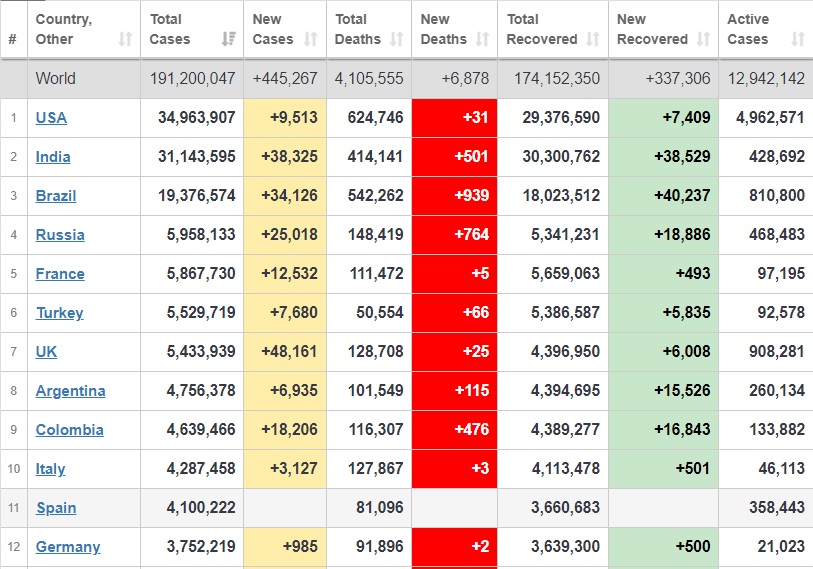Image resolution: width=813 pixels, height=569 pixels.
Task: Open the USA country link
Action: [51, 118]
